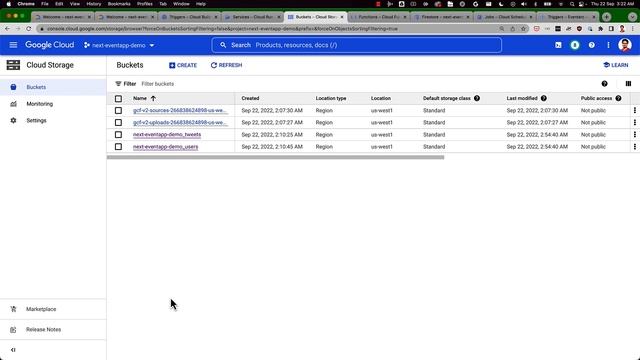Sort by the Created column header
This screenshot has width=640, height=360.
pos(250,98)
